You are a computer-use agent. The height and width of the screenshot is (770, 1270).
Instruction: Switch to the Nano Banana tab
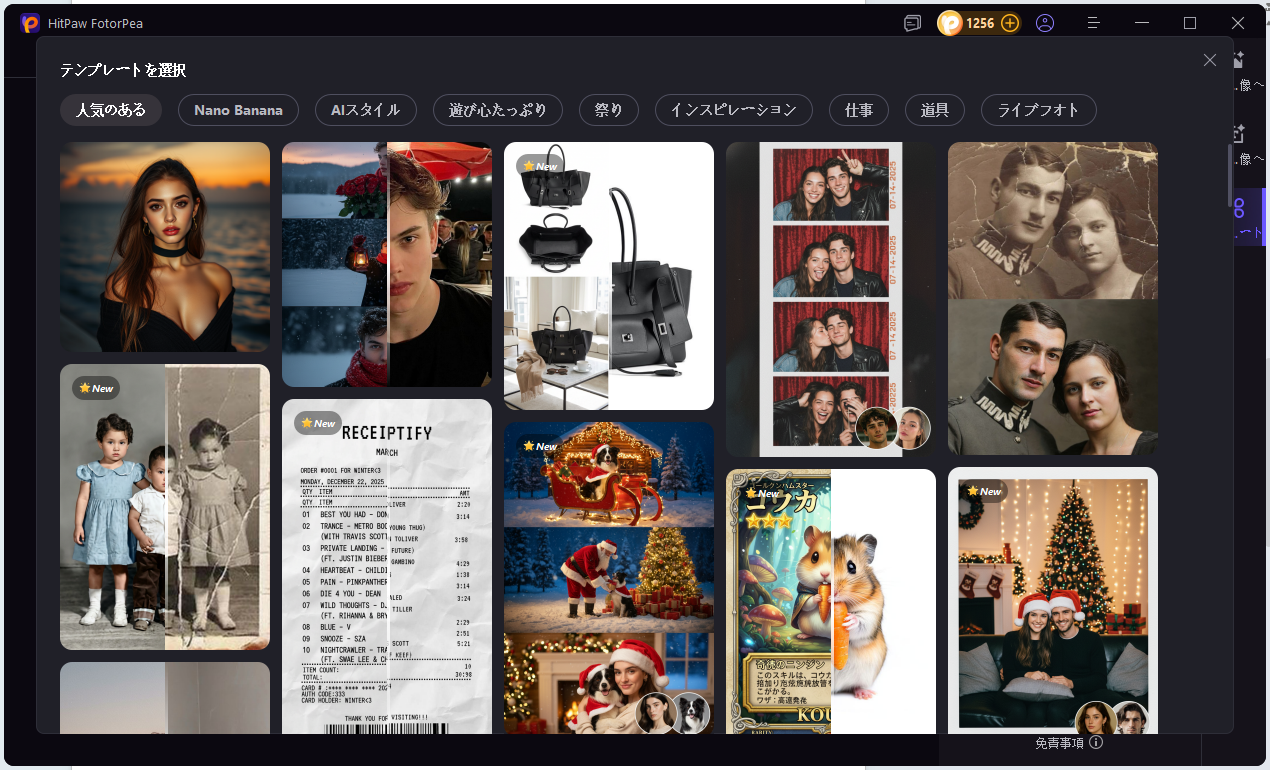click(x=238, y=110)
